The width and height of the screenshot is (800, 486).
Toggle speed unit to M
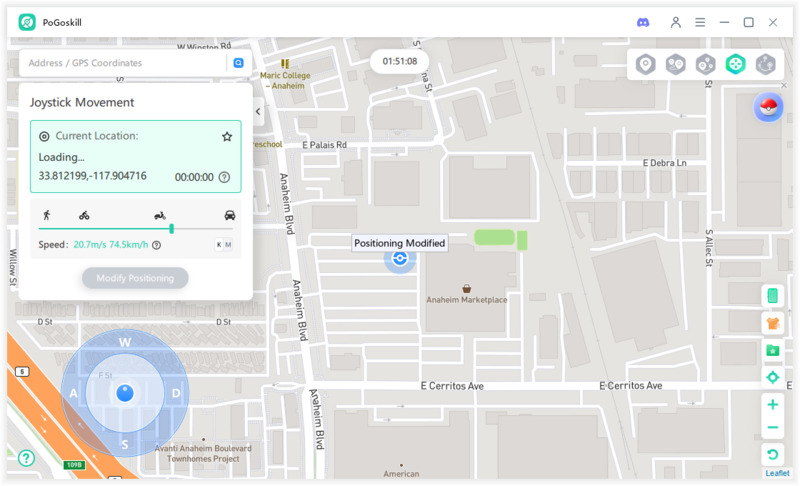(x=229, y=244)
